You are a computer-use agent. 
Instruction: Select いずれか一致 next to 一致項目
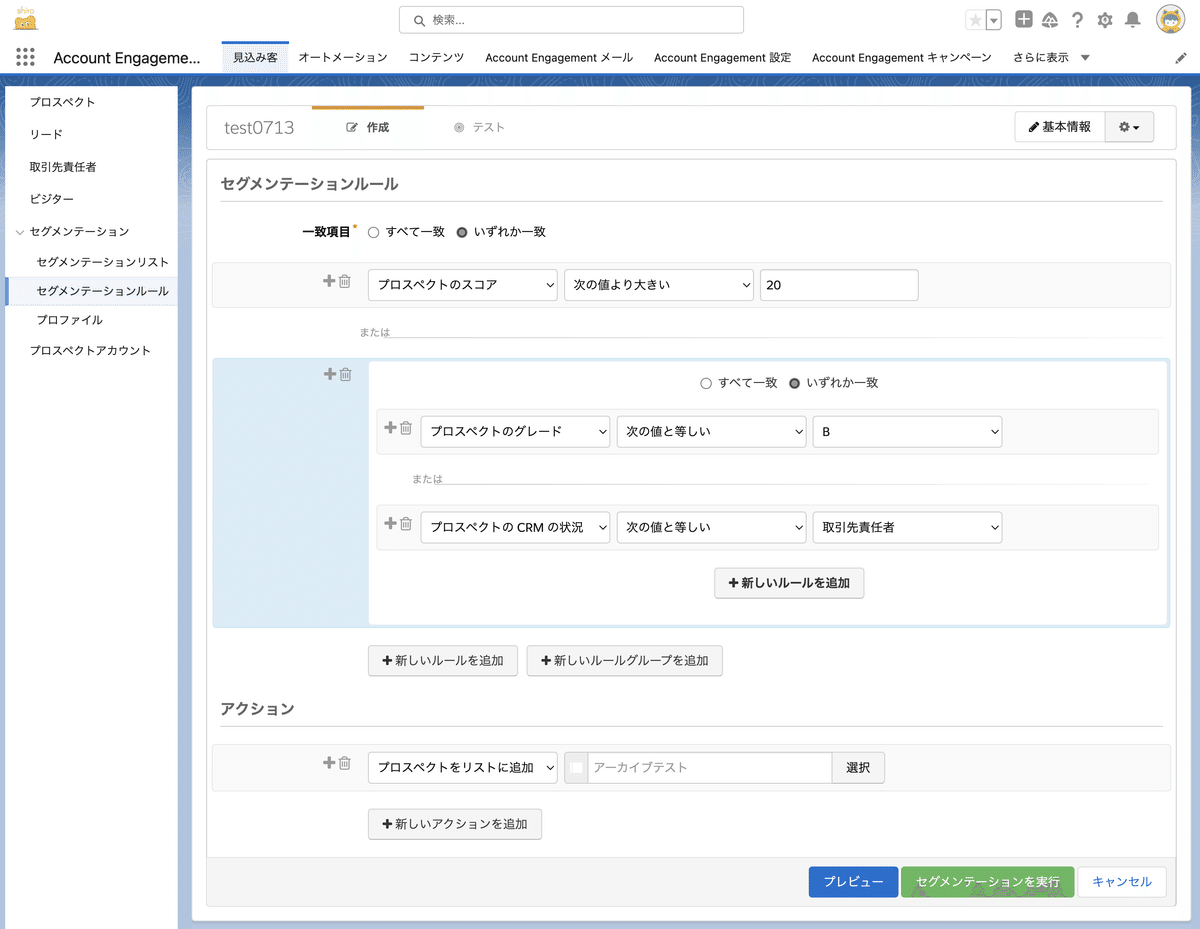coord(462,232)
